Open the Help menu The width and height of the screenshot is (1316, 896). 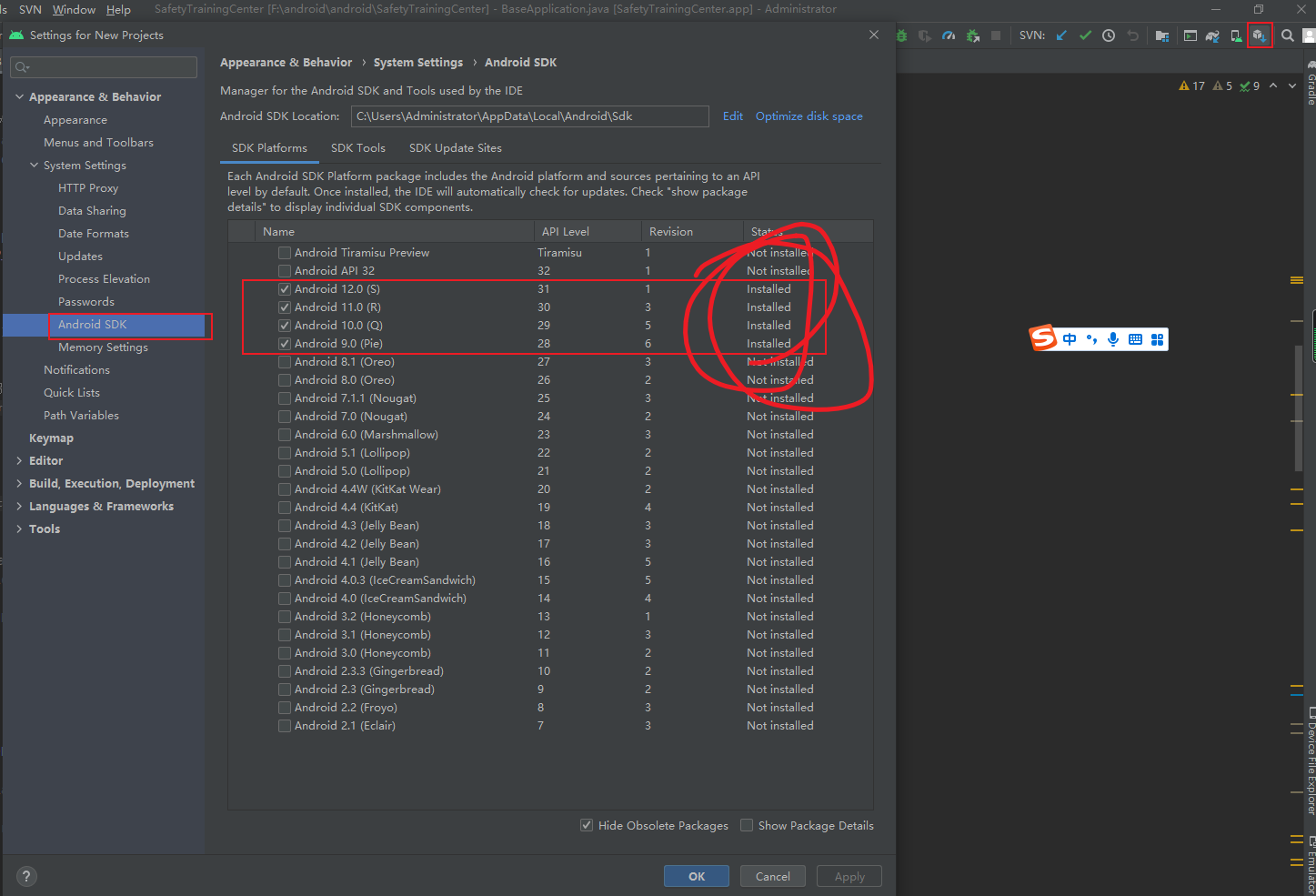[x=118, y=9]
